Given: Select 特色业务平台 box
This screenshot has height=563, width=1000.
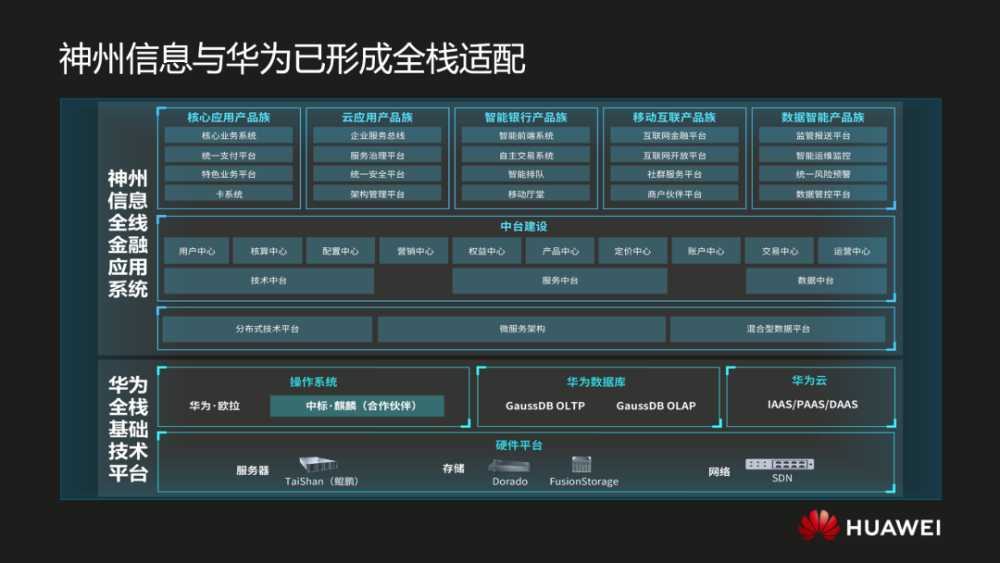Looking at the screenshot, I should tap(229, 174).
